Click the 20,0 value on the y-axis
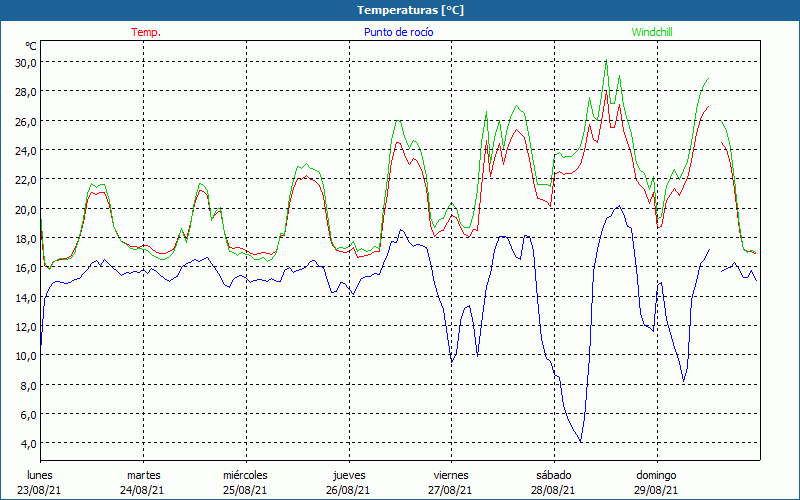 click(26, 209)
